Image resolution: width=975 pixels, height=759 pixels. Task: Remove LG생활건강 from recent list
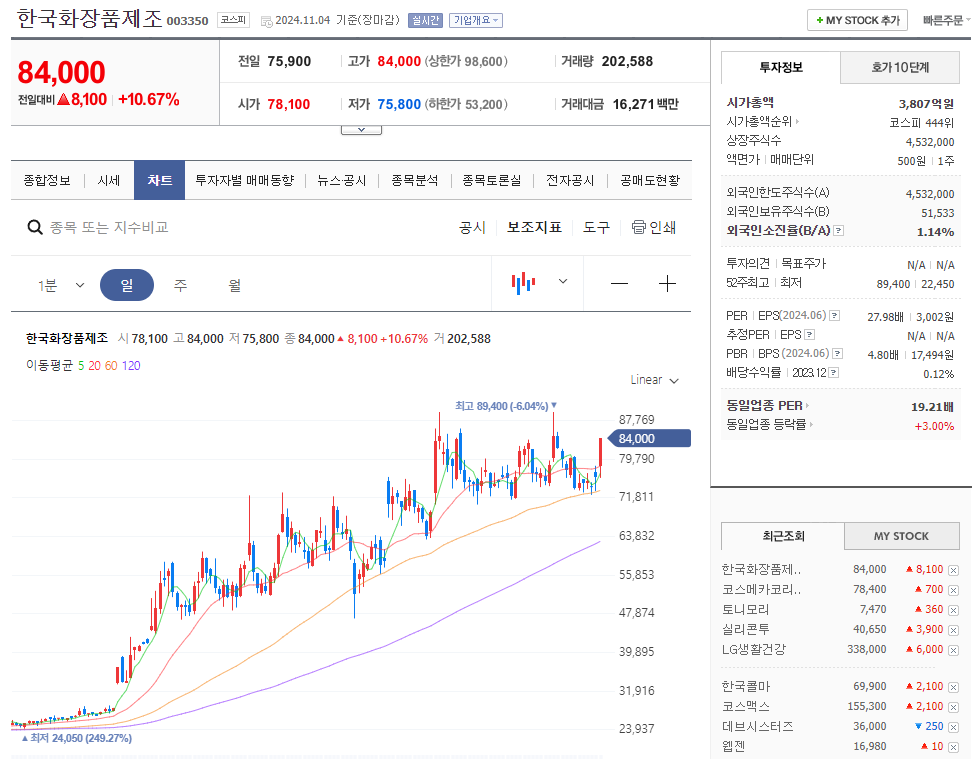tap(953, 650)
